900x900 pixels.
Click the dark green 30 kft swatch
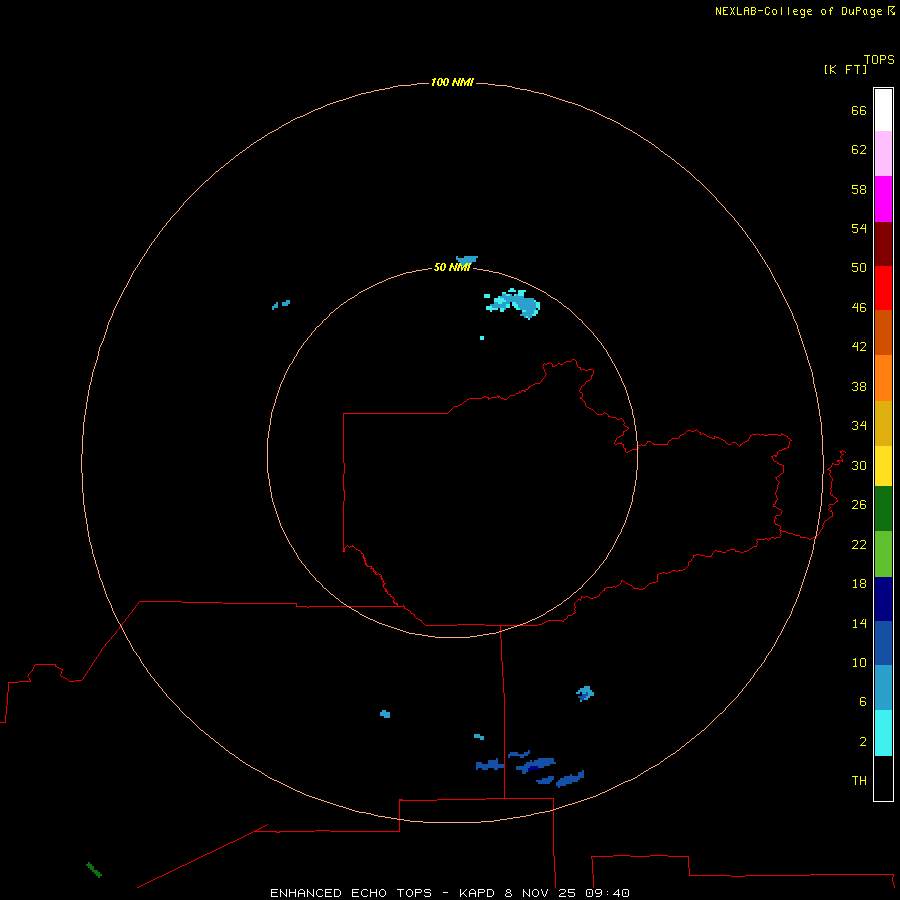[x=883, y=509]
